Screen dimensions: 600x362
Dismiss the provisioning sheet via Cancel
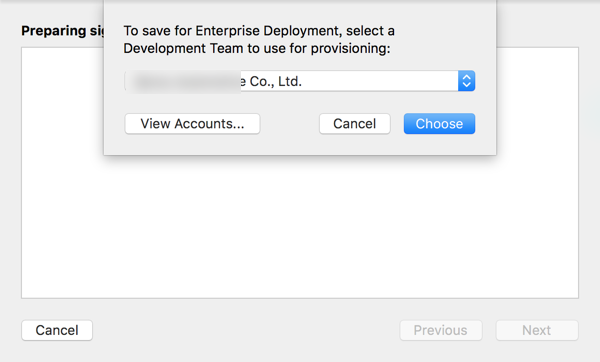pos(355,124)
